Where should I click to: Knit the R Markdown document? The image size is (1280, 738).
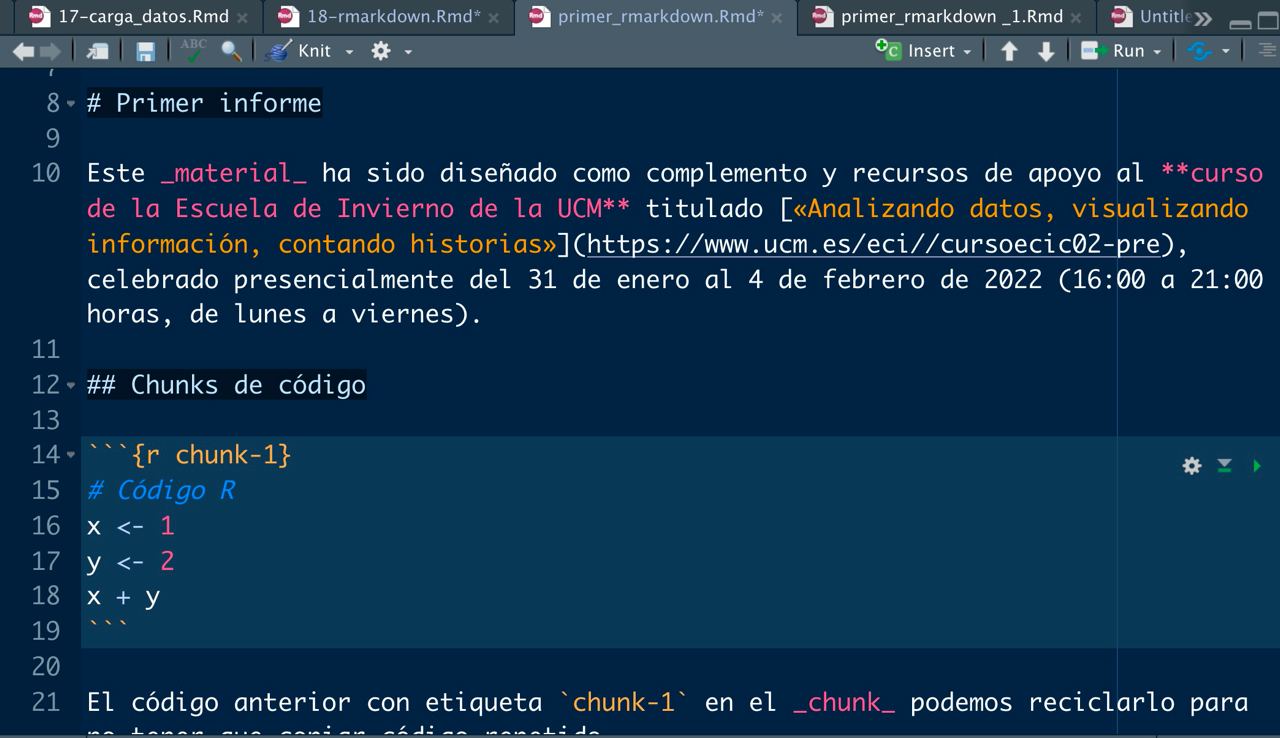click(298, 51)
